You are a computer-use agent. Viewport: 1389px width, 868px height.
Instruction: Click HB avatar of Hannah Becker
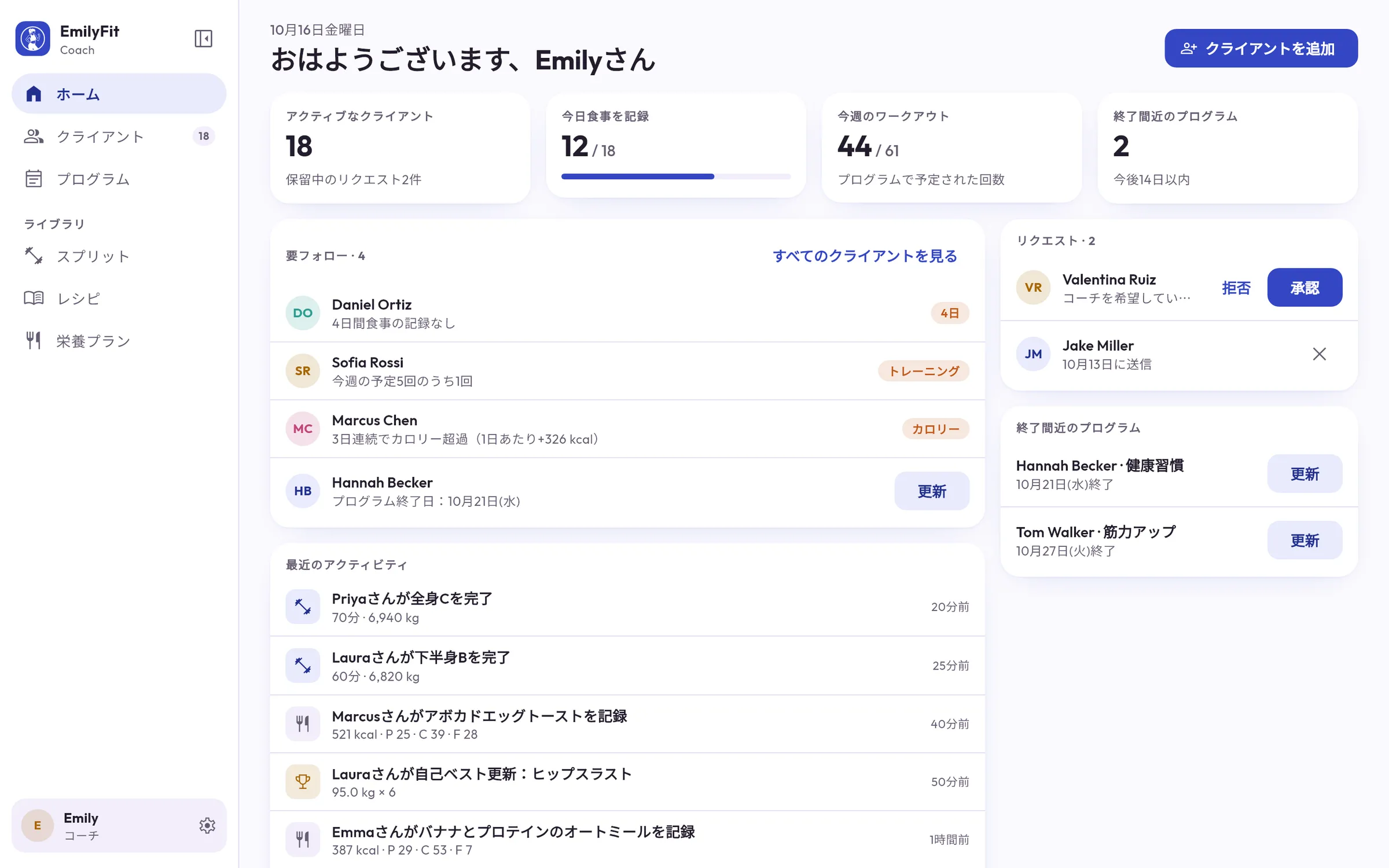(x=303, y=491)
